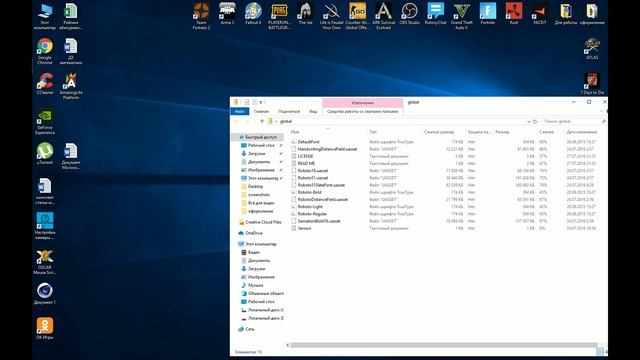This screenshot has width=640, height=360.
Task: Select the Этот компьютер desktop icon
Action: coord(44,16)
